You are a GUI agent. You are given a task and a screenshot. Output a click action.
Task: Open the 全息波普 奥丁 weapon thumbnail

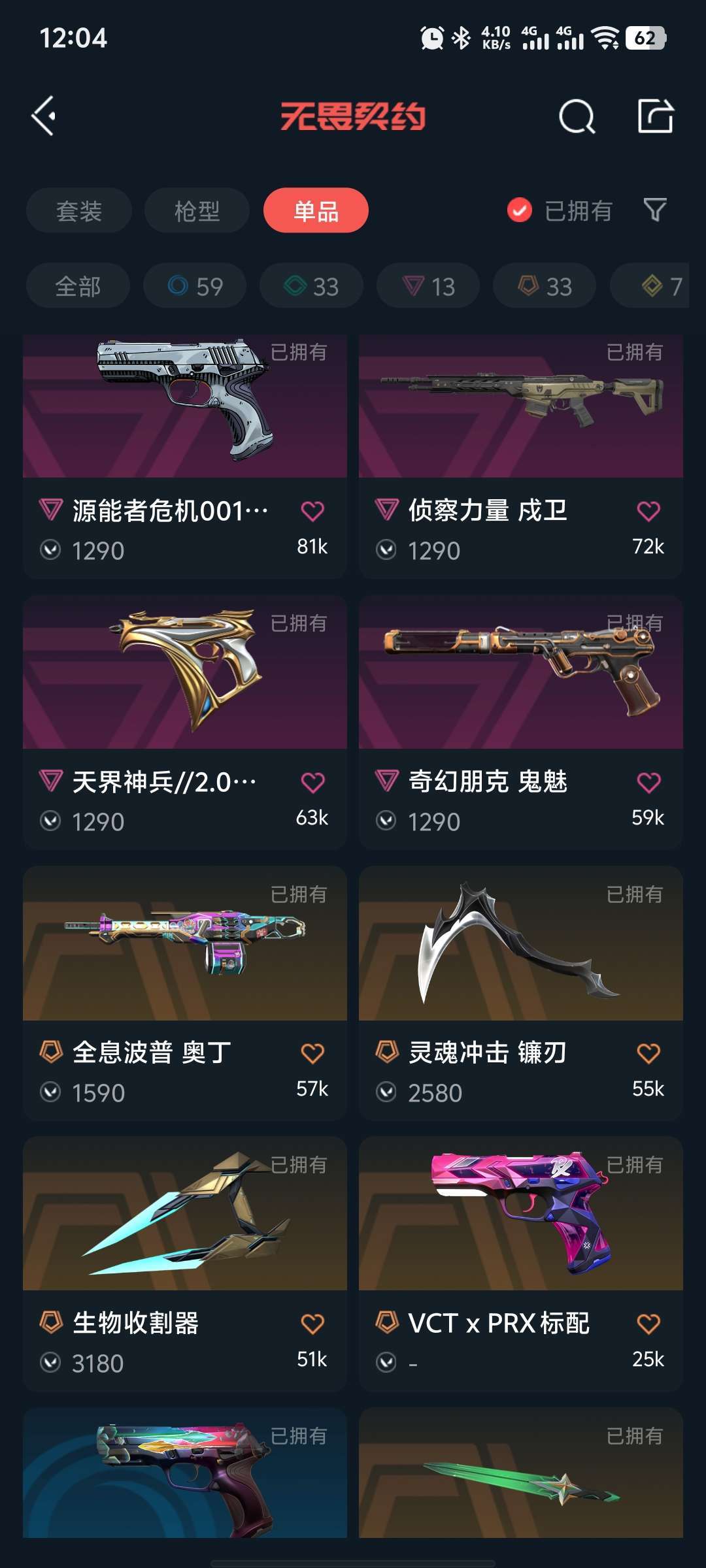pos(185,943)
